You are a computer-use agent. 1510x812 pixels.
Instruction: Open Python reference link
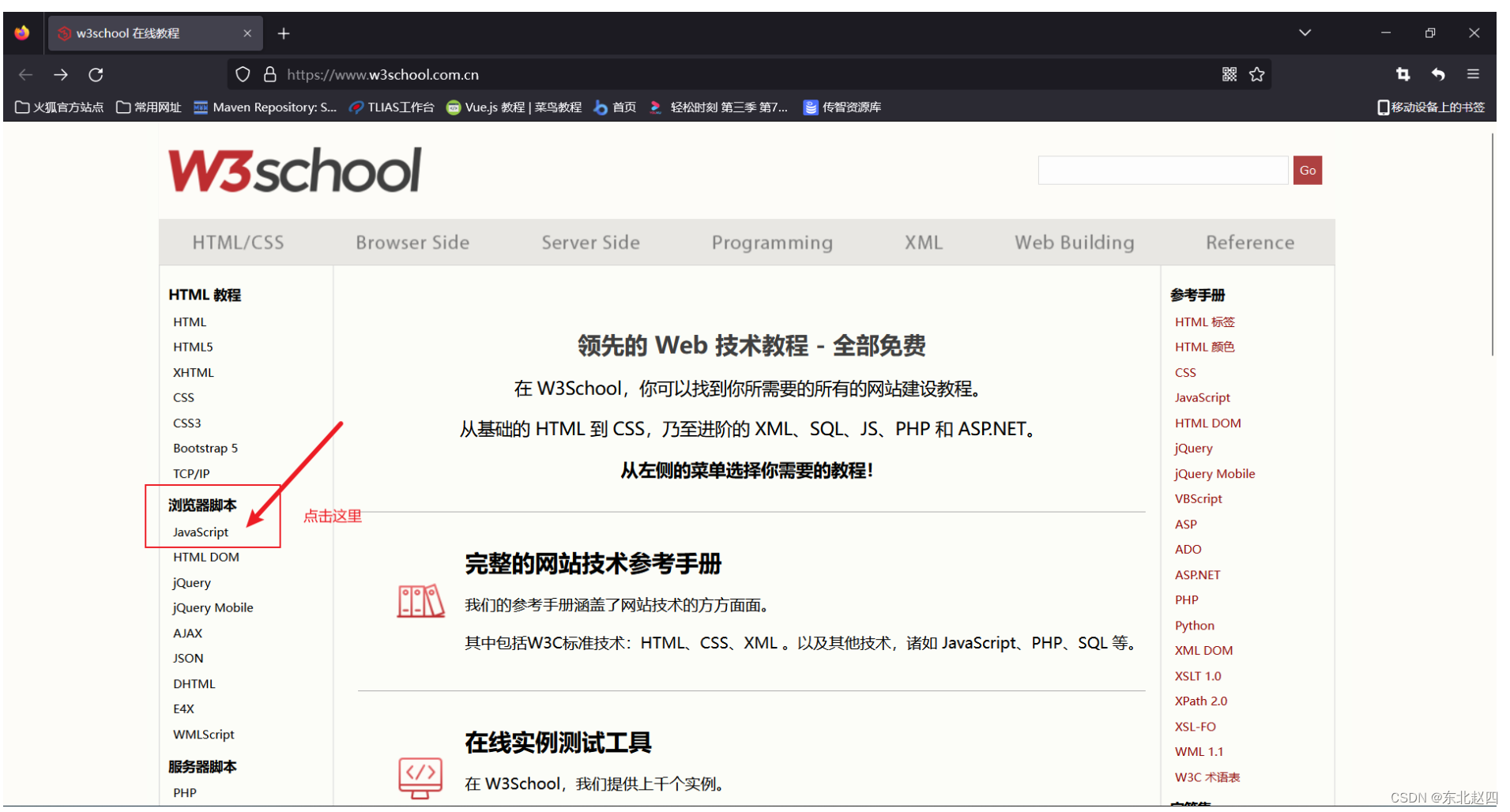pyautogui.click(x=1194, y=625)
